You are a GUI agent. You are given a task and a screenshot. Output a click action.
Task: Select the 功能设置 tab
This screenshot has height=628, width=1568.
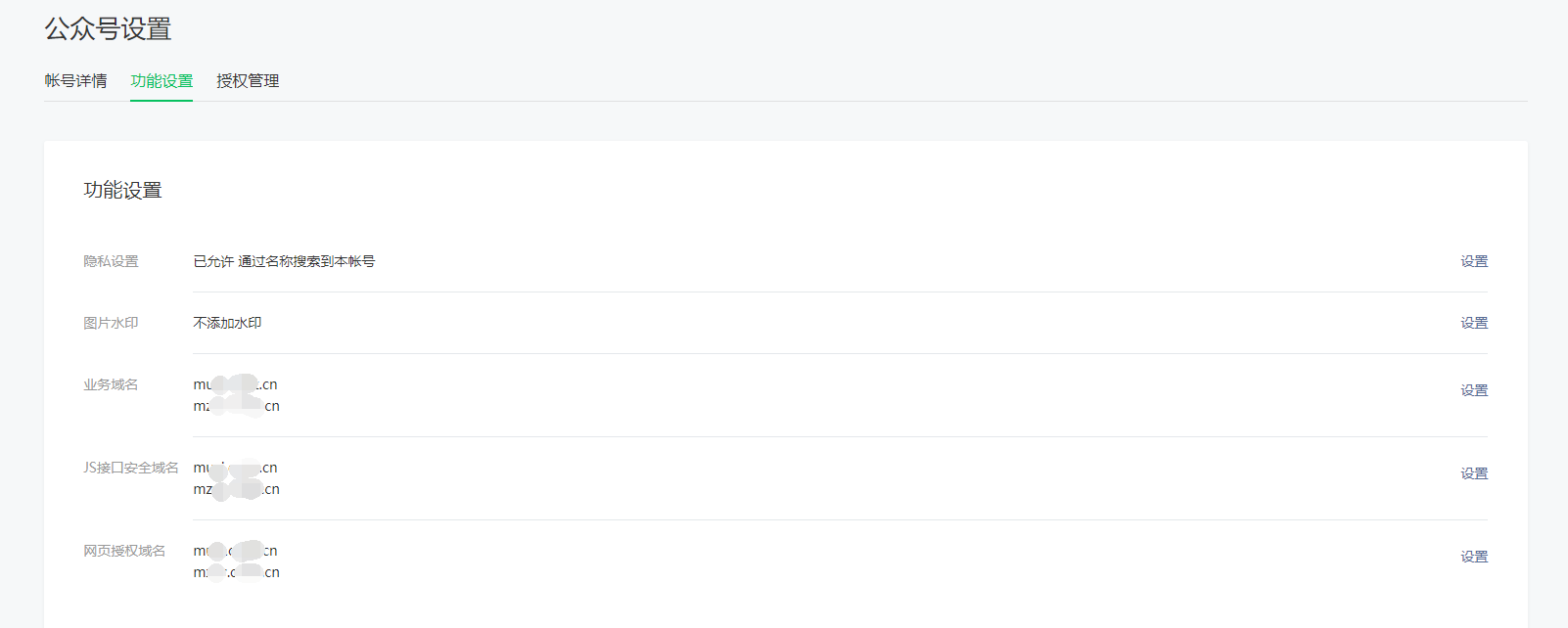pyautogui.click(x=161, y=81)
